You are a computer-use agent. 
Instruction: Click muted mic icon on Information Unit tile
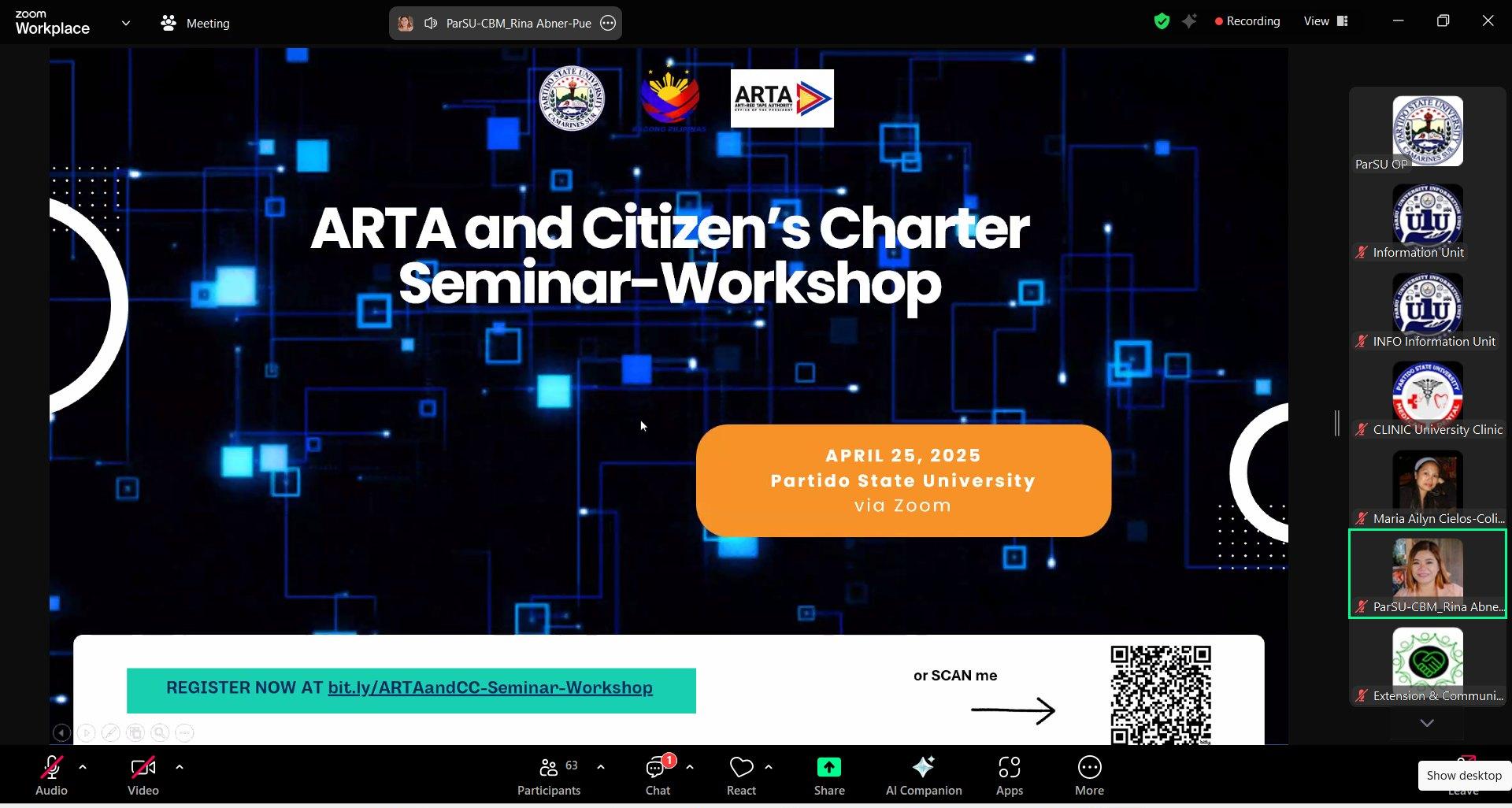click(x=1361, y=253)
